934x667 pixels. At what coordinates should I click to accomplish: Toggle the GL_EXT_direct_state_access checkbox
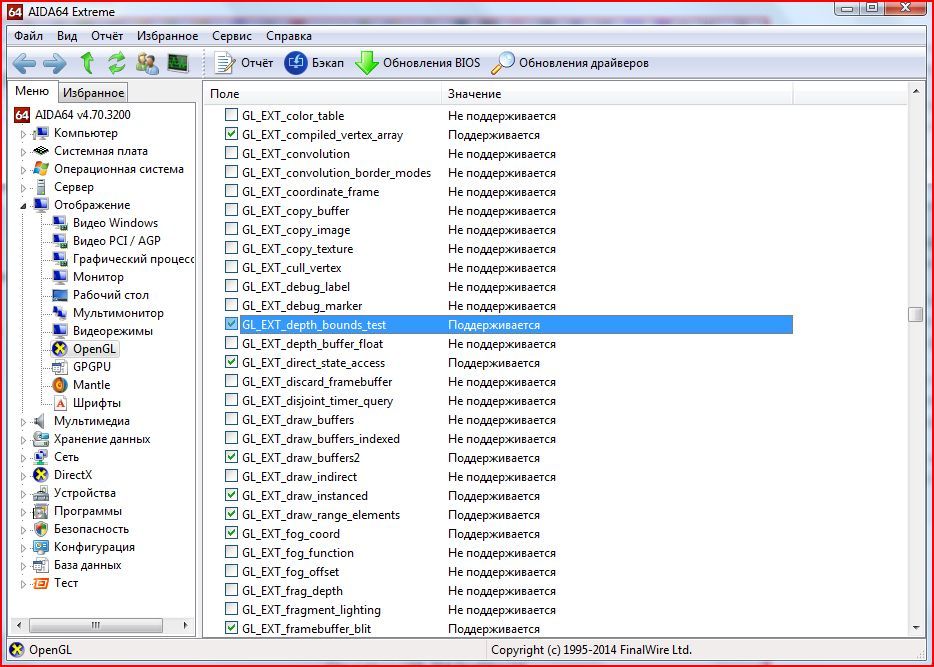click(x=231, y=362)
